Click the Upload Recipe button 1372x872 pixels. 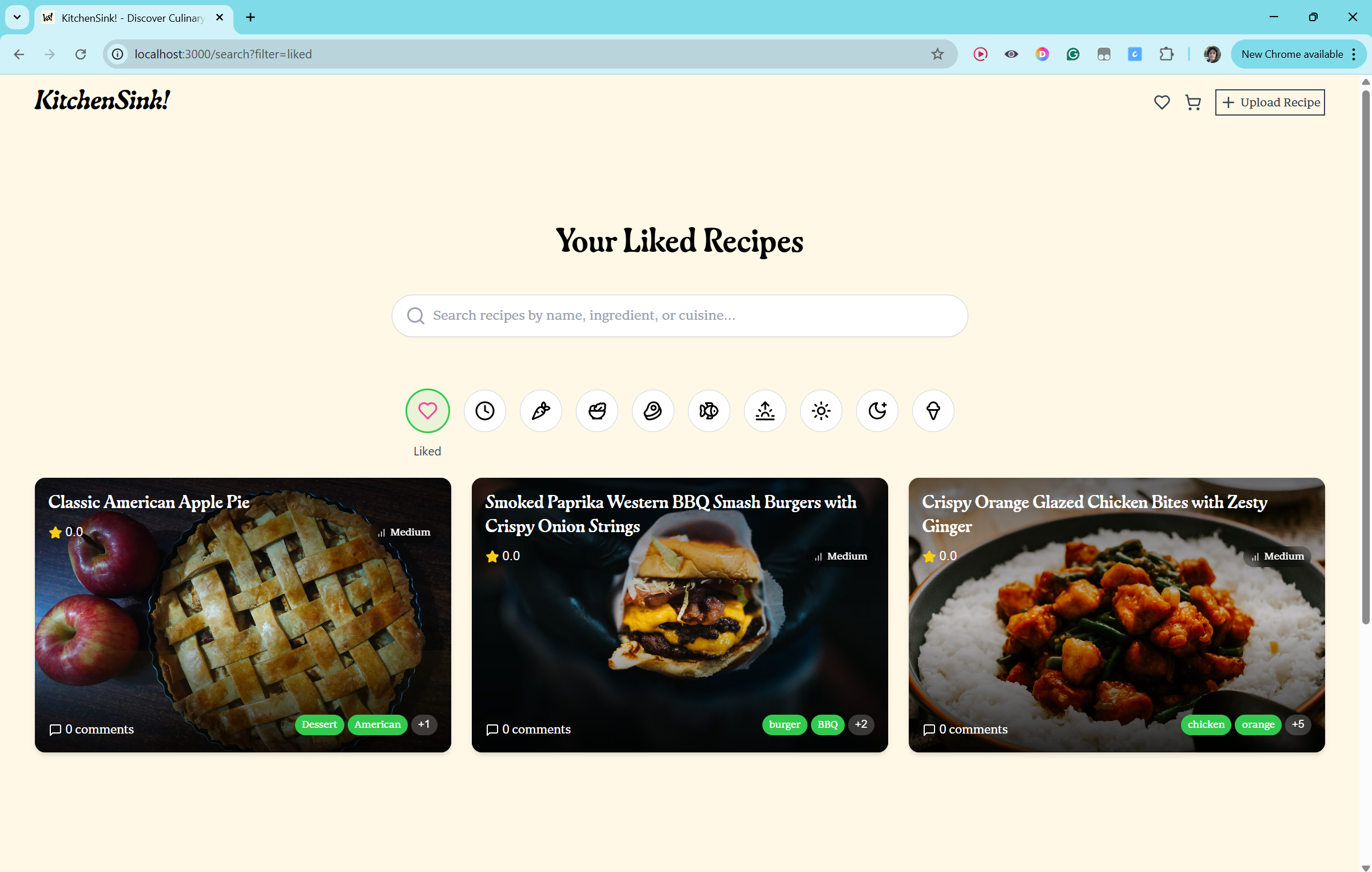[x=1270, y=102]
